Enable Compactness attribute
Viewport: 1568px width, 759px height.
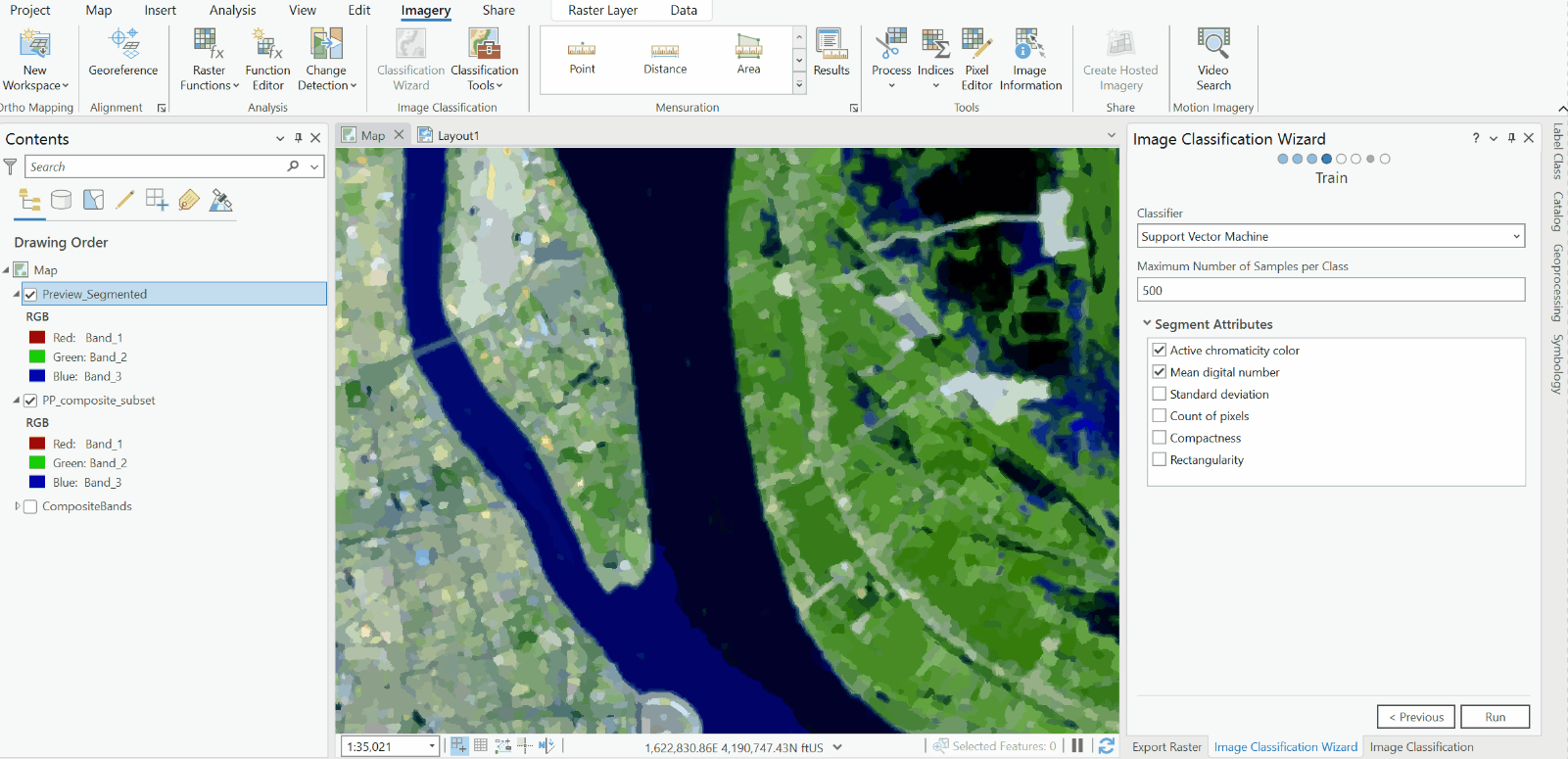coord(1160,438)
